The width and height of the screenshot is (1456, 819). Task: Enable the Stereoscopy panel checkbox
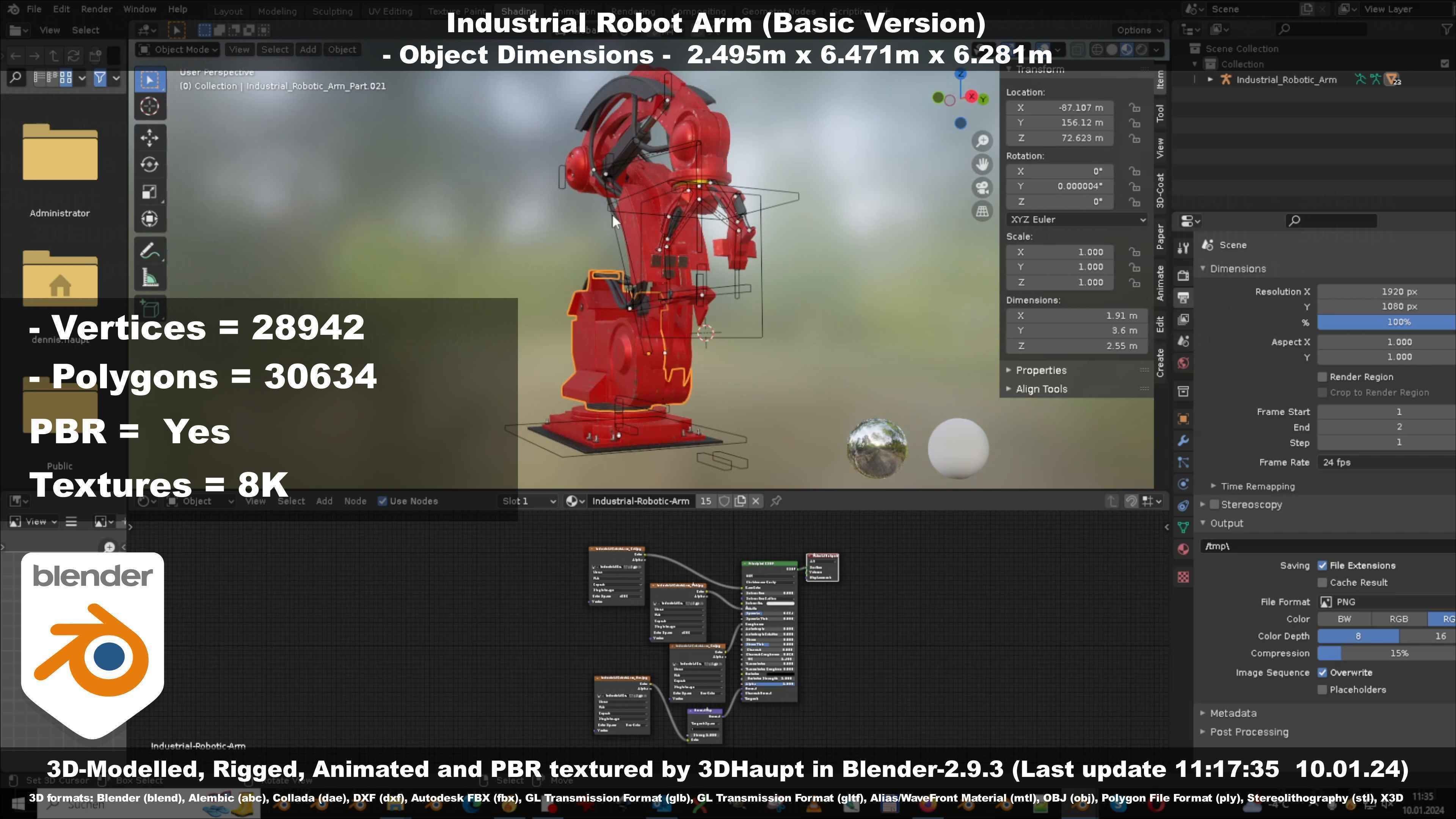pyautogui.click(x=1214, y=505)
